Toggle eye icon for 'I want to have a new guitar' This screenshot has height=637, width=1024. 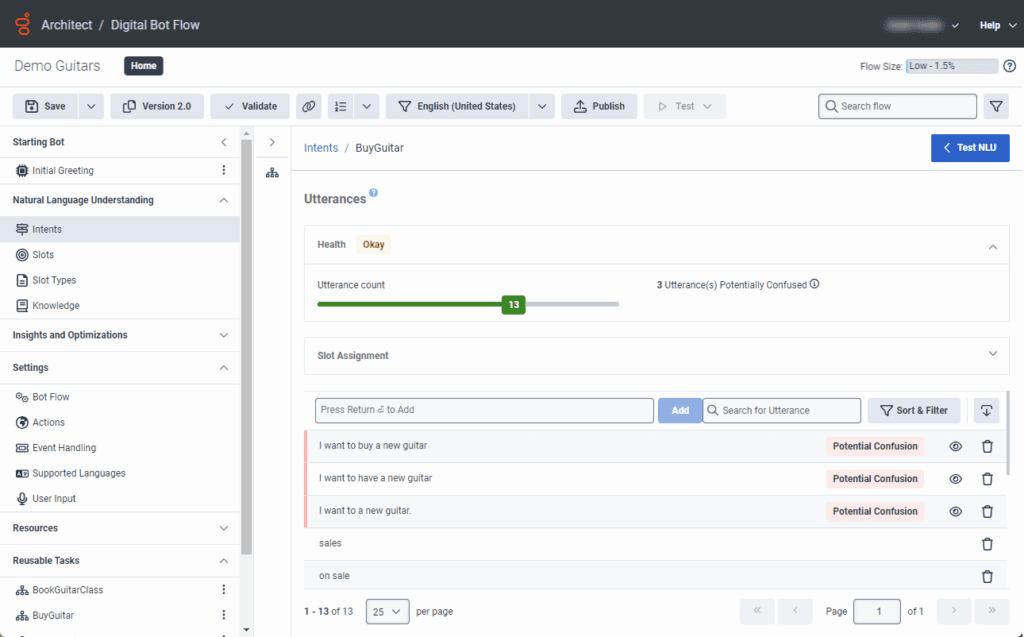coord(955,479)
